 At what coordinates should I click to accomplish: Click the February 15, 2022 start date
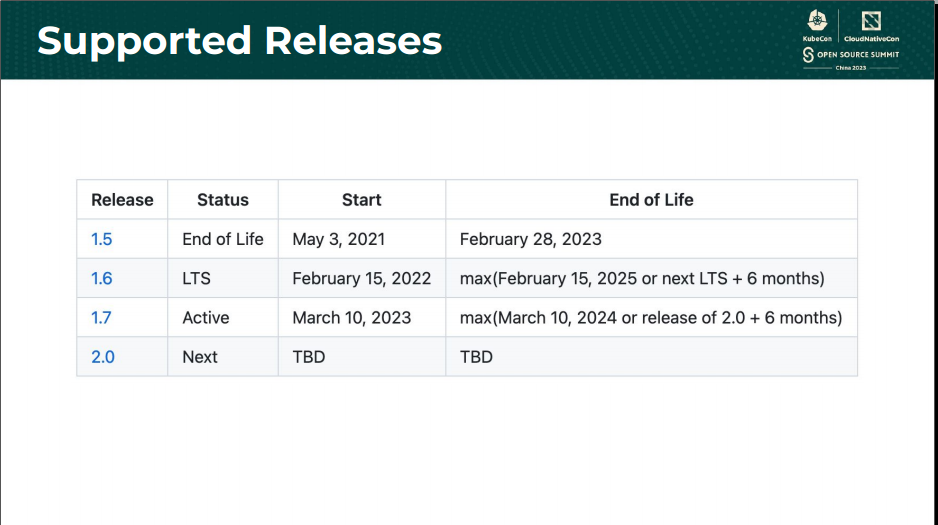[x=361, y=279]
